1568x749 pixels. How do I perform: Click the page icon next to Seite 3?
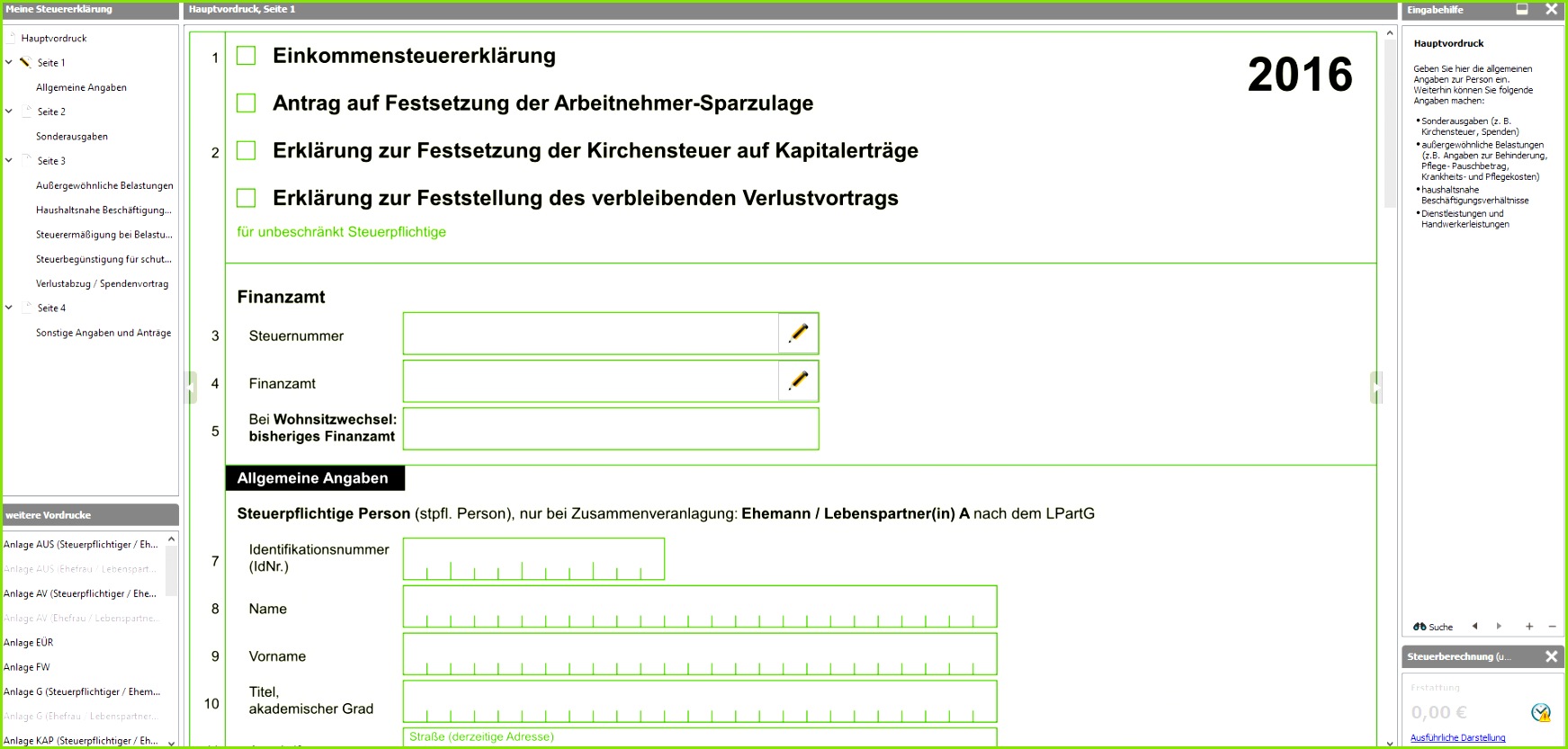pyautogui.click(x=28, y=160)
